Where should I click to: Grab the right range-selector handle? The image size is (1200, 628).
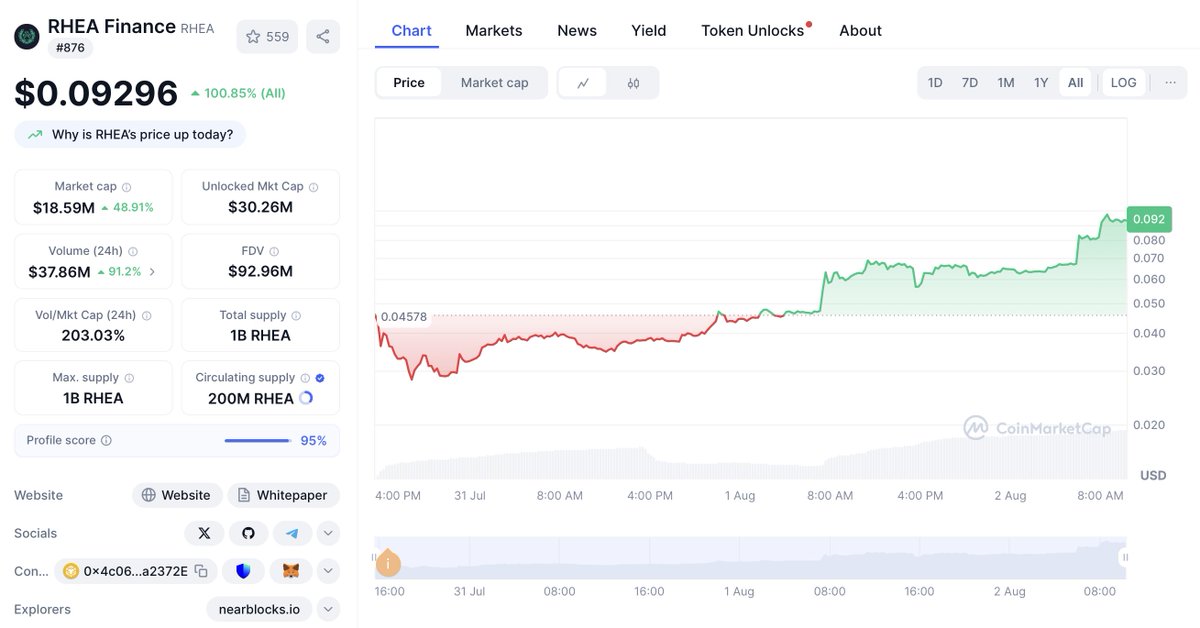click(x=1126, y=557)
